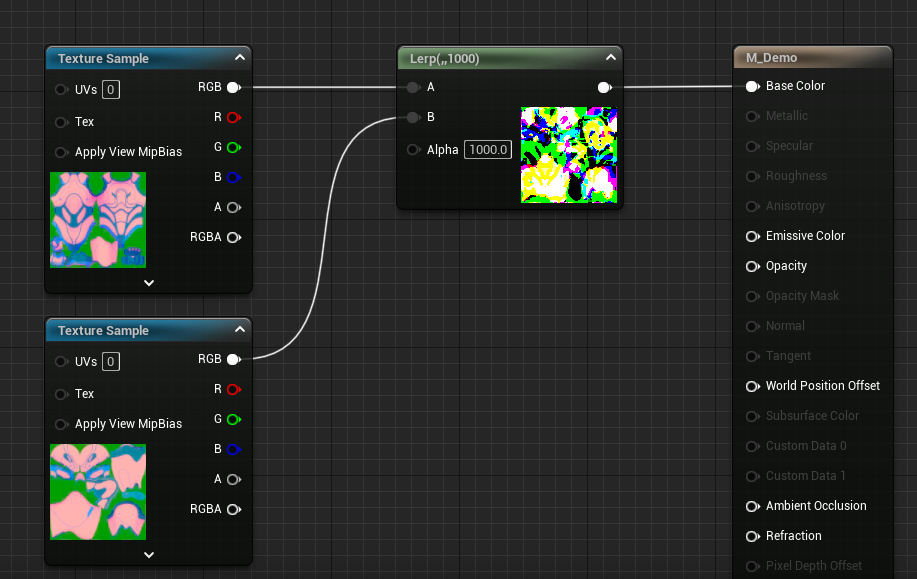917x579 pixels.
Task: Click the Emissive Color input pin
Action: 752,236
